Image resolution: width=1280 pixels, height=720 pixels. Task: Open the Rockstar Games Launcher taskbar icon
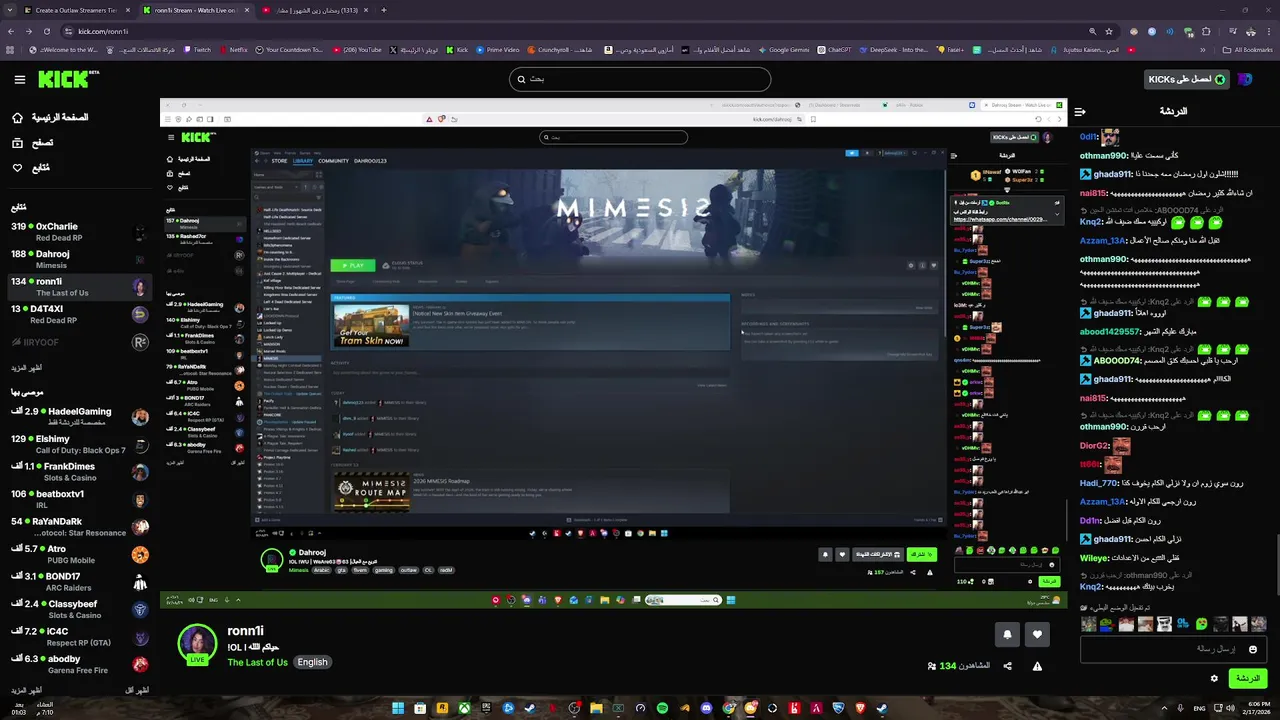[x=442, y=708]
